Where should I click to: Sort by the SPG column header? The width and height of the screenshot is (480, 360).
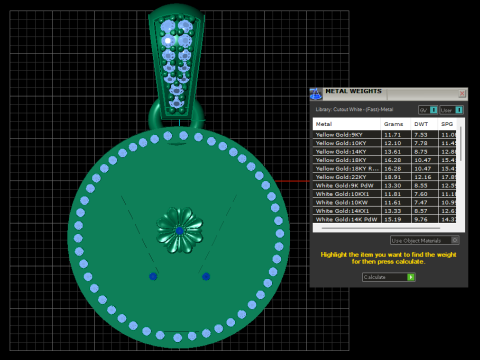click(x=447, y=124)
